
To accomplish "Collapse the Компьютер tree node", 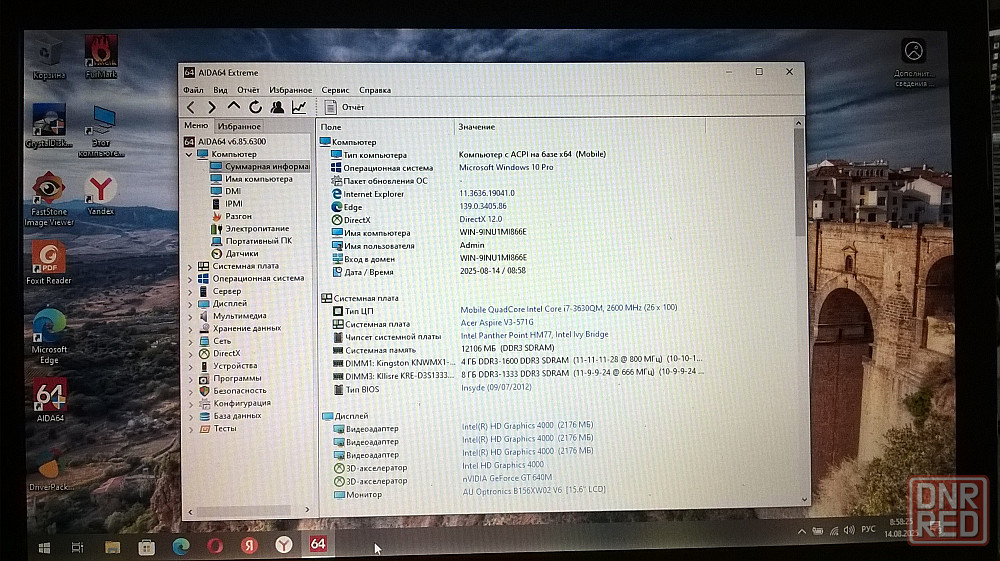I will [x=189, y=154].
